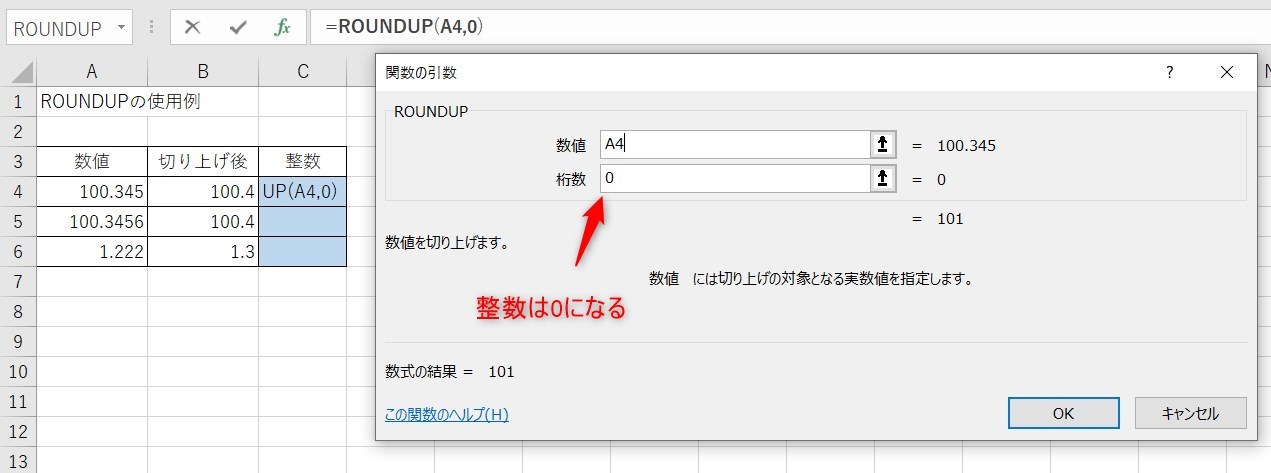
Task: Select column B header
Action: (x=203, y=71)
